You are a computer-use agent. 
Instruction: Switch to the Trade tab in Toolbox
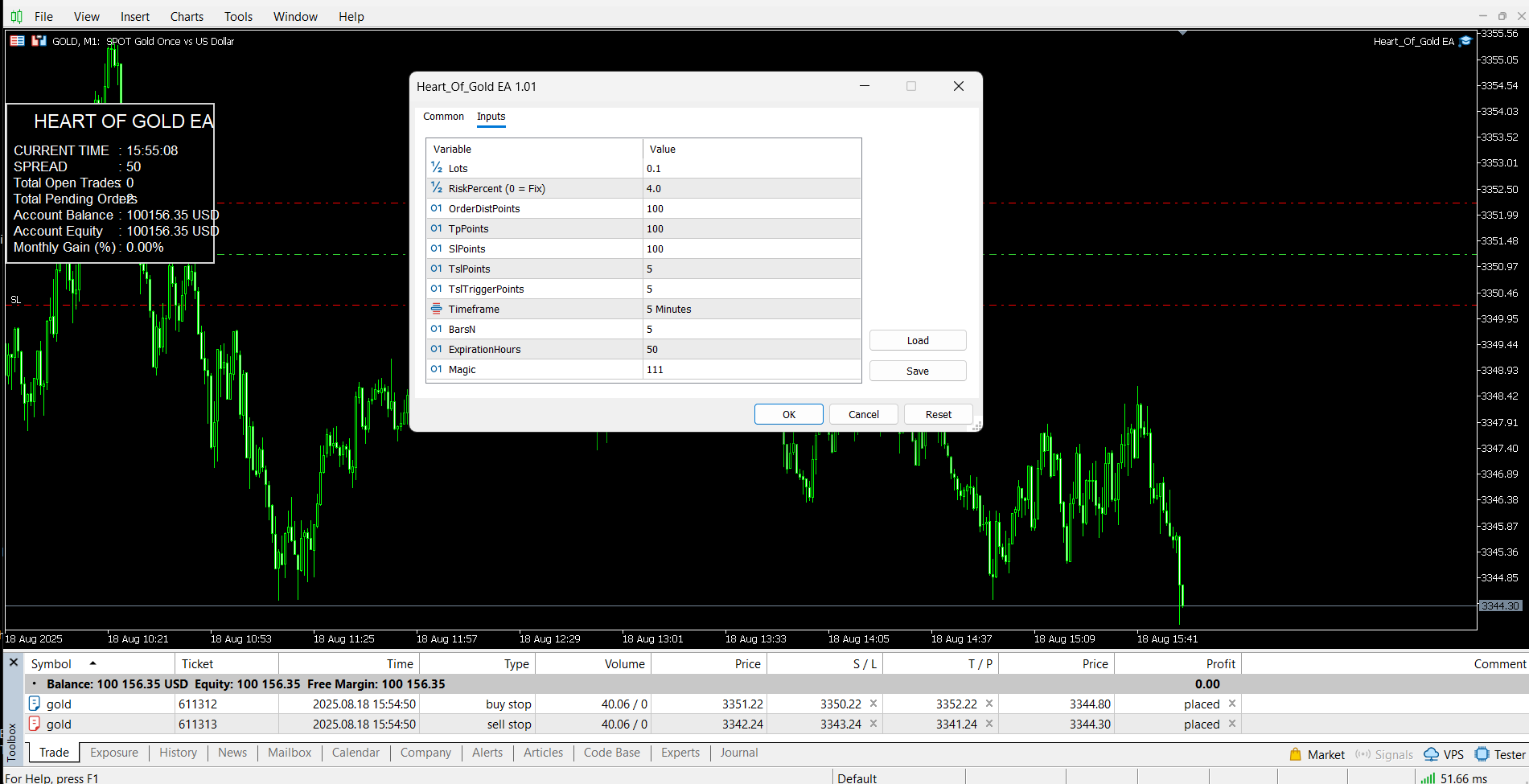click(54, 753)
